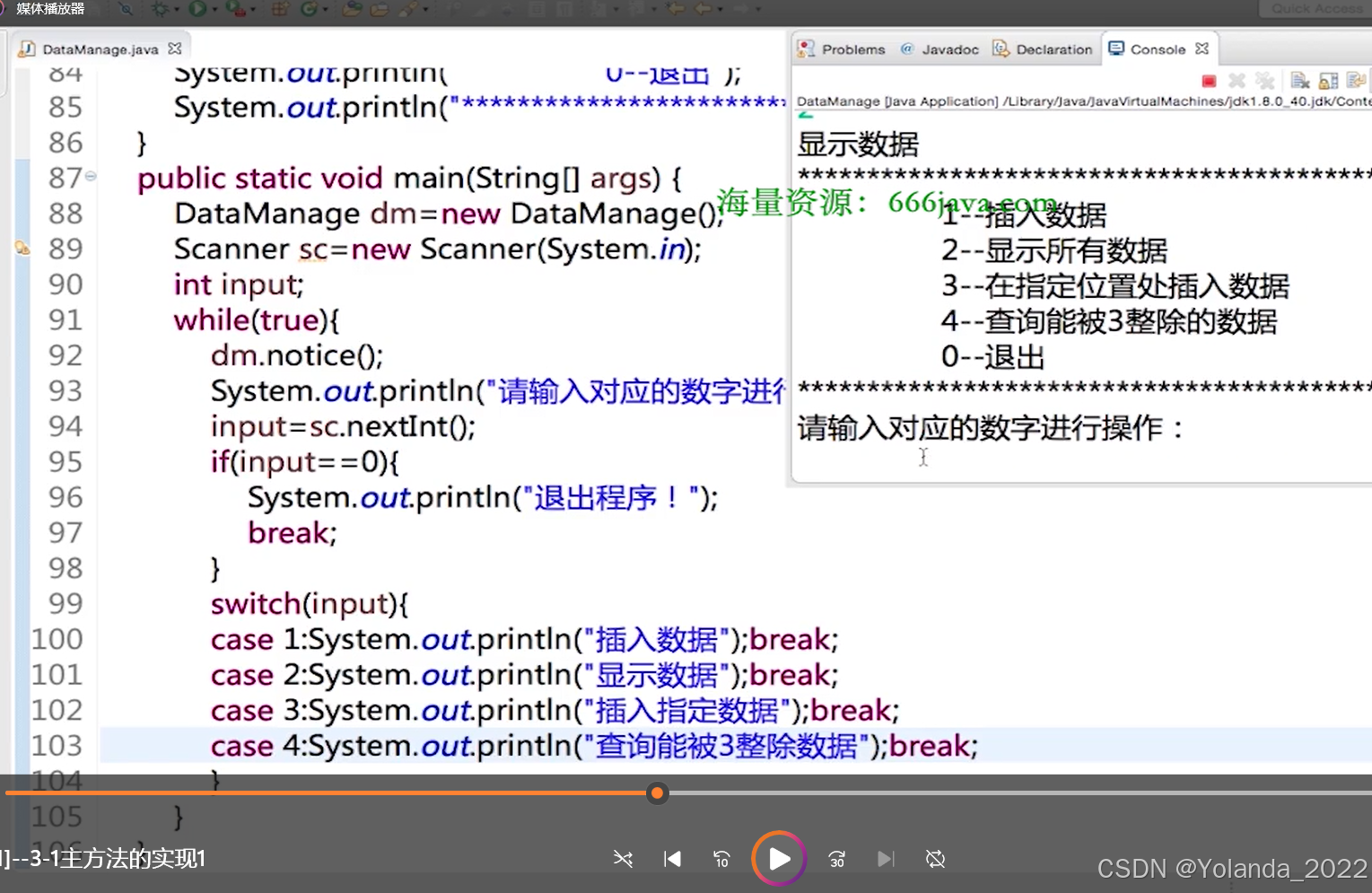Click line number 95 in the editor gutter
This screenshot has width=1372, height=893.
(66, 461)
